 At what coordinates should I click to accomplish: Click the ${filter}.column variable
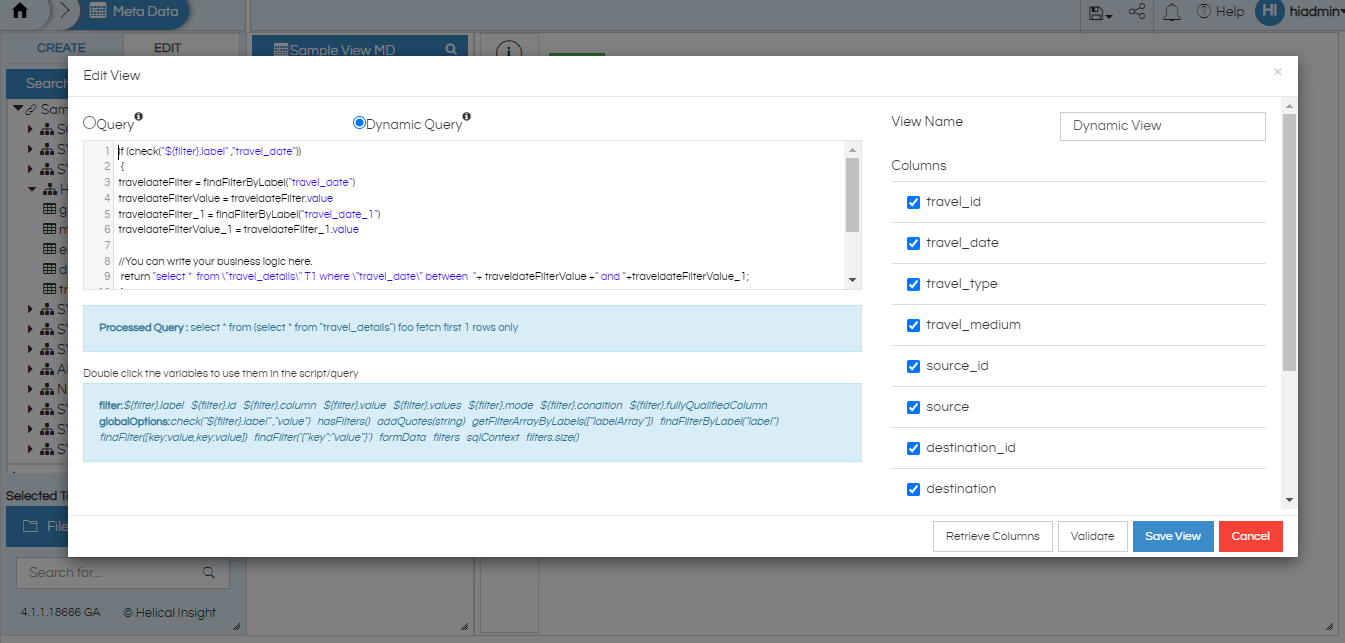[280, 405]
